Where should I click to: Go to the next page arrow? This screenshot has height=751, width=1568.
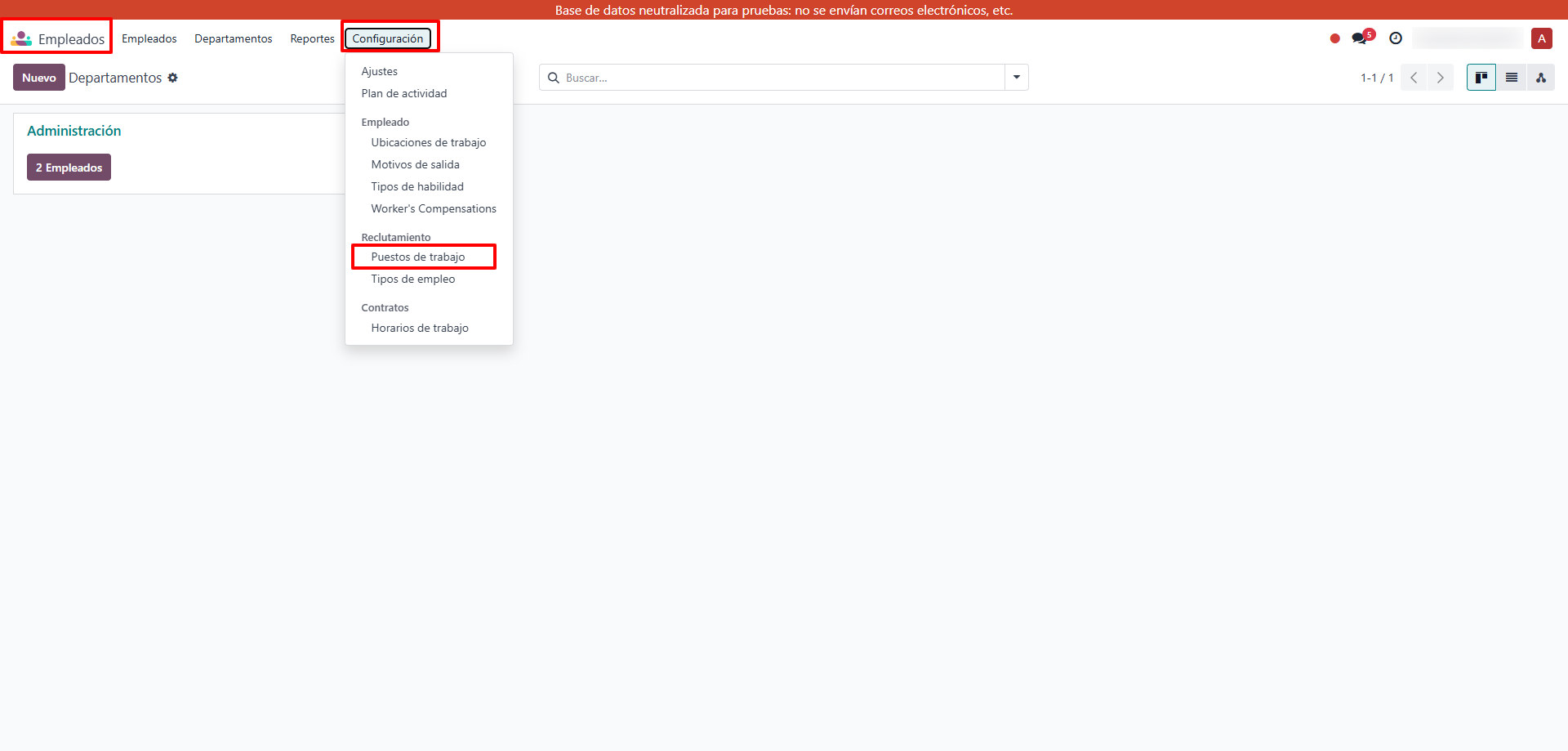[x=1441, y=78]
